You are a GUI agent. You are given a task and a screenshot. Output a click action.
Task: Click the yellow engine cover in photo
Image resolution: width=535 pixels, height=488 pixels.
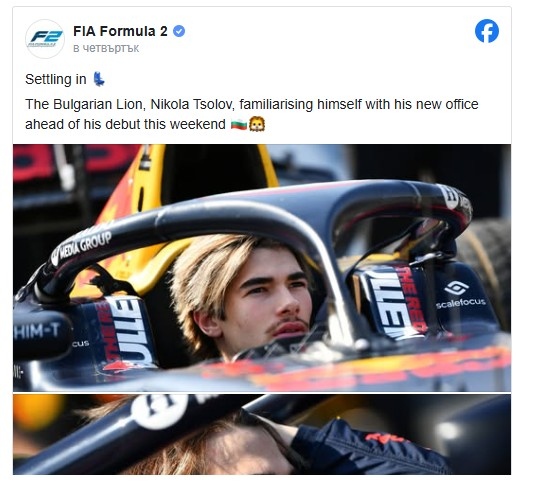(x=143, y=191)
